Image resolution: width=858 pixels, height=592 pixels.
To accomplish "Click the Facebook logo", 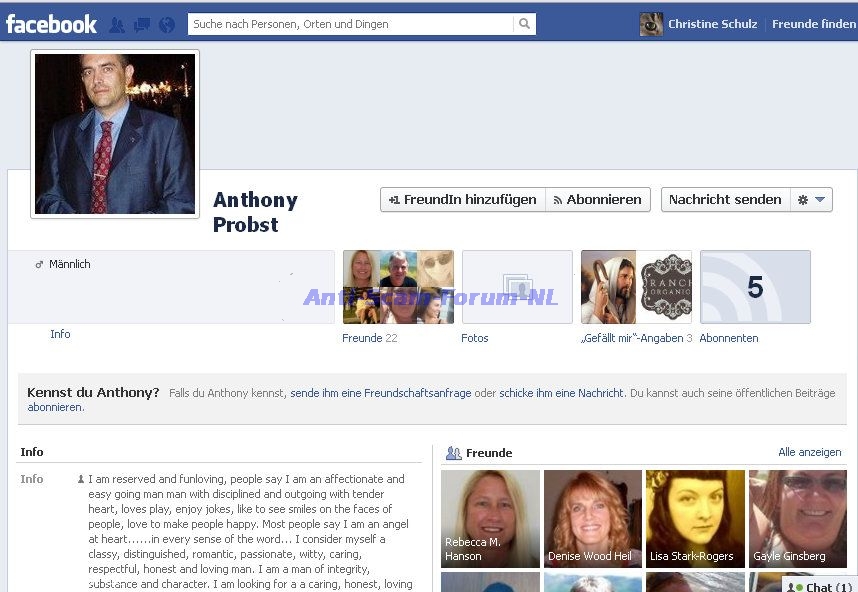I will 51,24.
